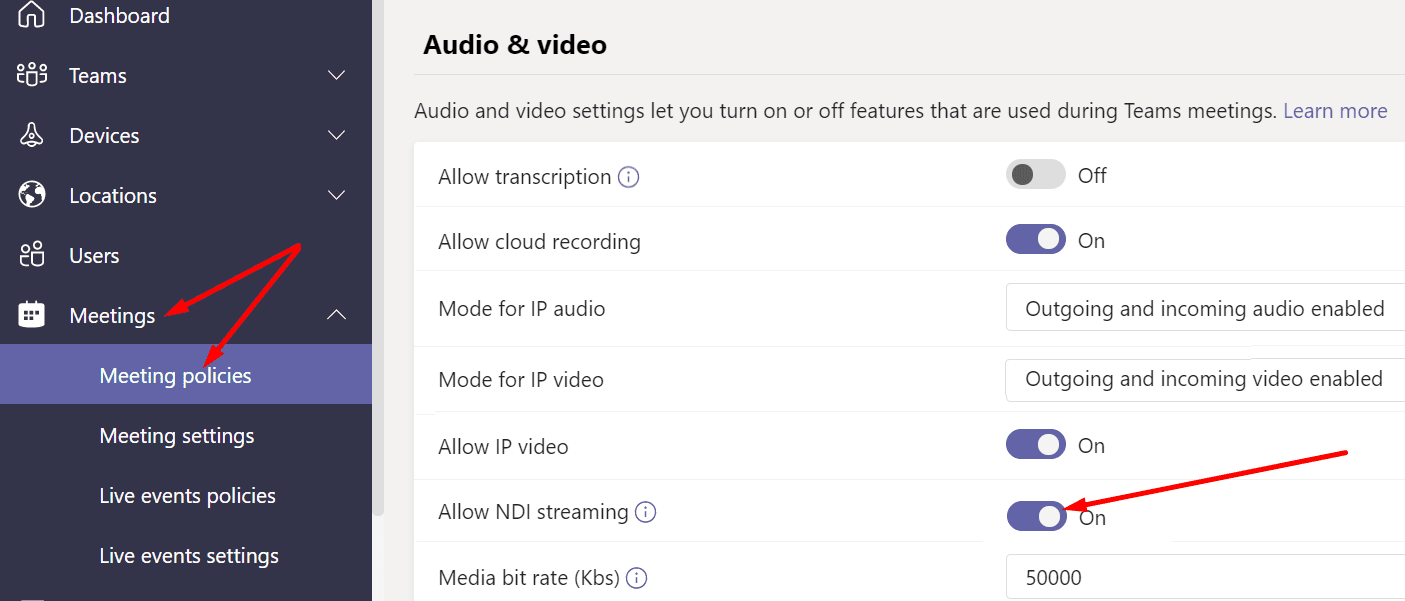This screenshot has height=601, width=1405.
Task: Click the Teams group icon in sidebar
Action: 32,75
